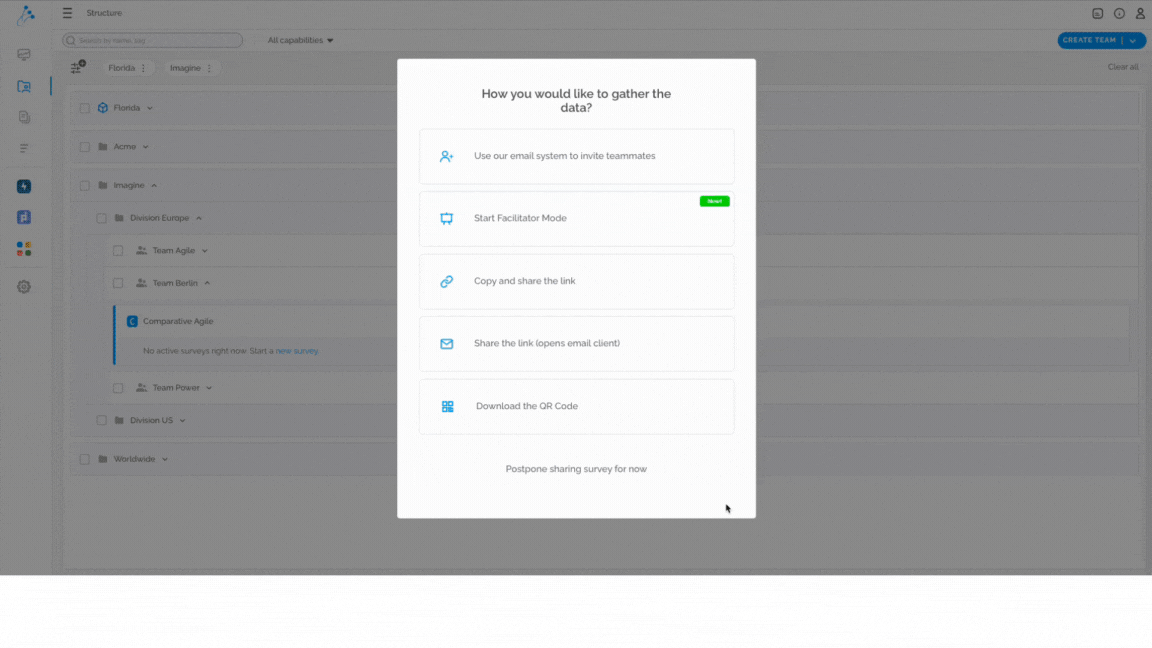Click the green New badge
Image resolution: width=1152 pixels, height=648 pixels.
(x=714, y=201)
